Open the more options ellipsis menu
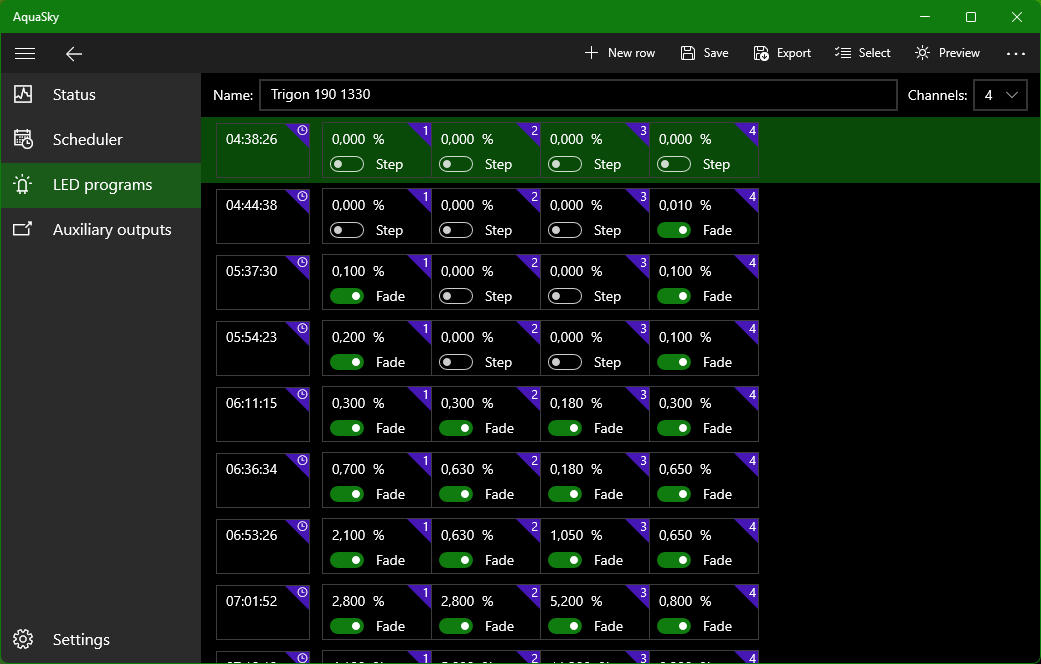Screen dimensions: 1041x664 click(x=1016, y=53)
